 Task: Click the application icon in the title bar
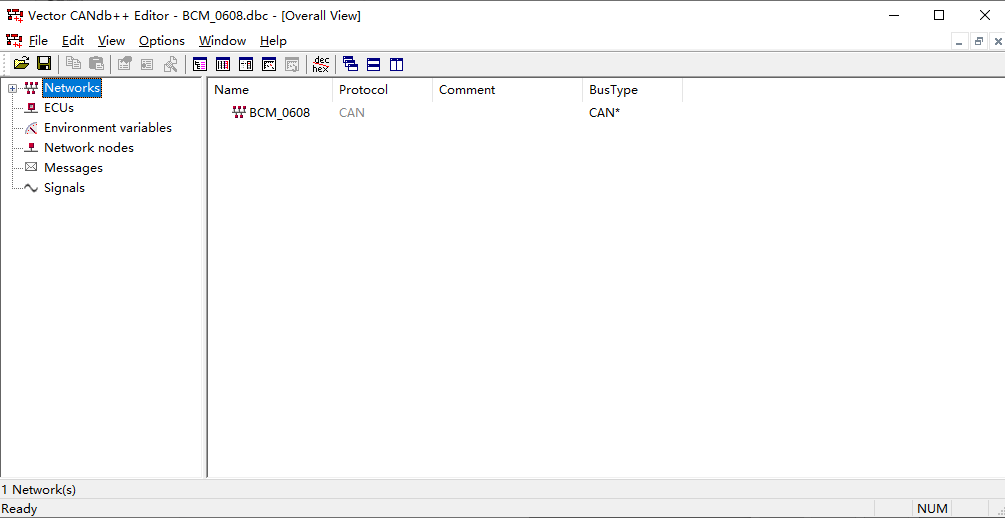pyautogui.click(x=15, y=15)
